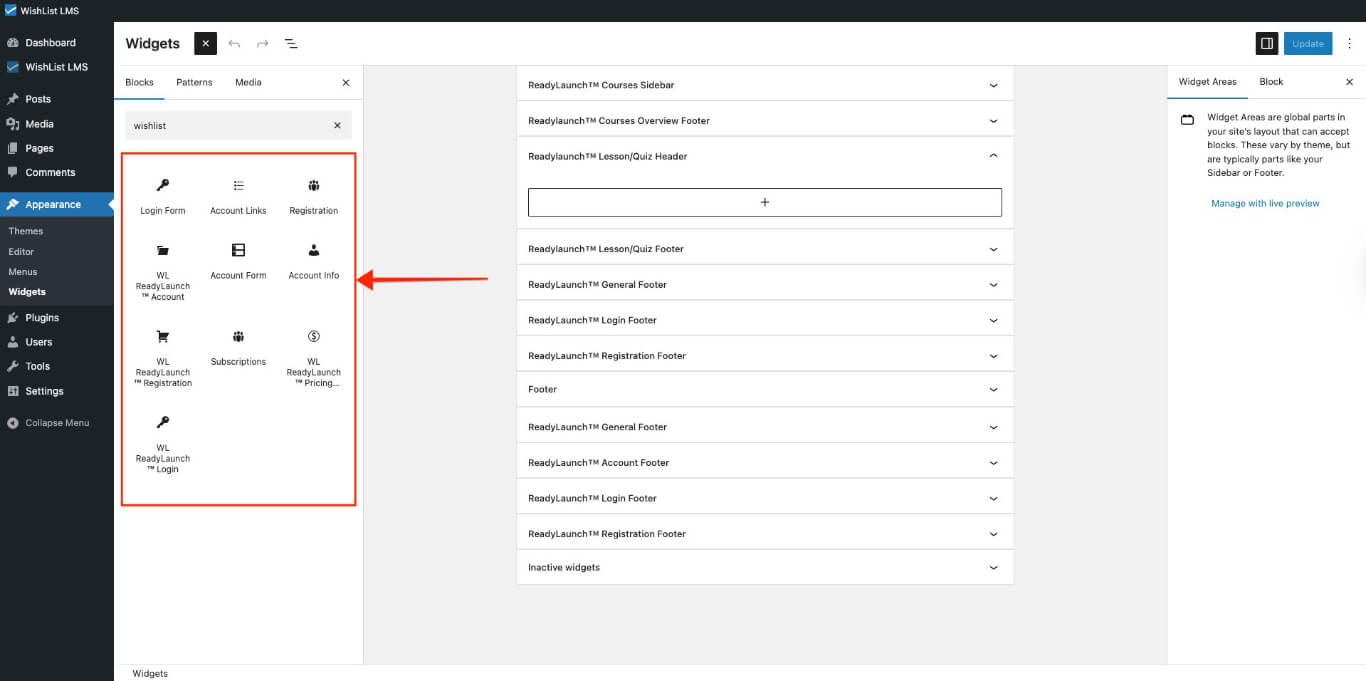Insert WL ReadyLaunch Pricing block
Viewport: 1366px width, 681px height.
[313, 357]
